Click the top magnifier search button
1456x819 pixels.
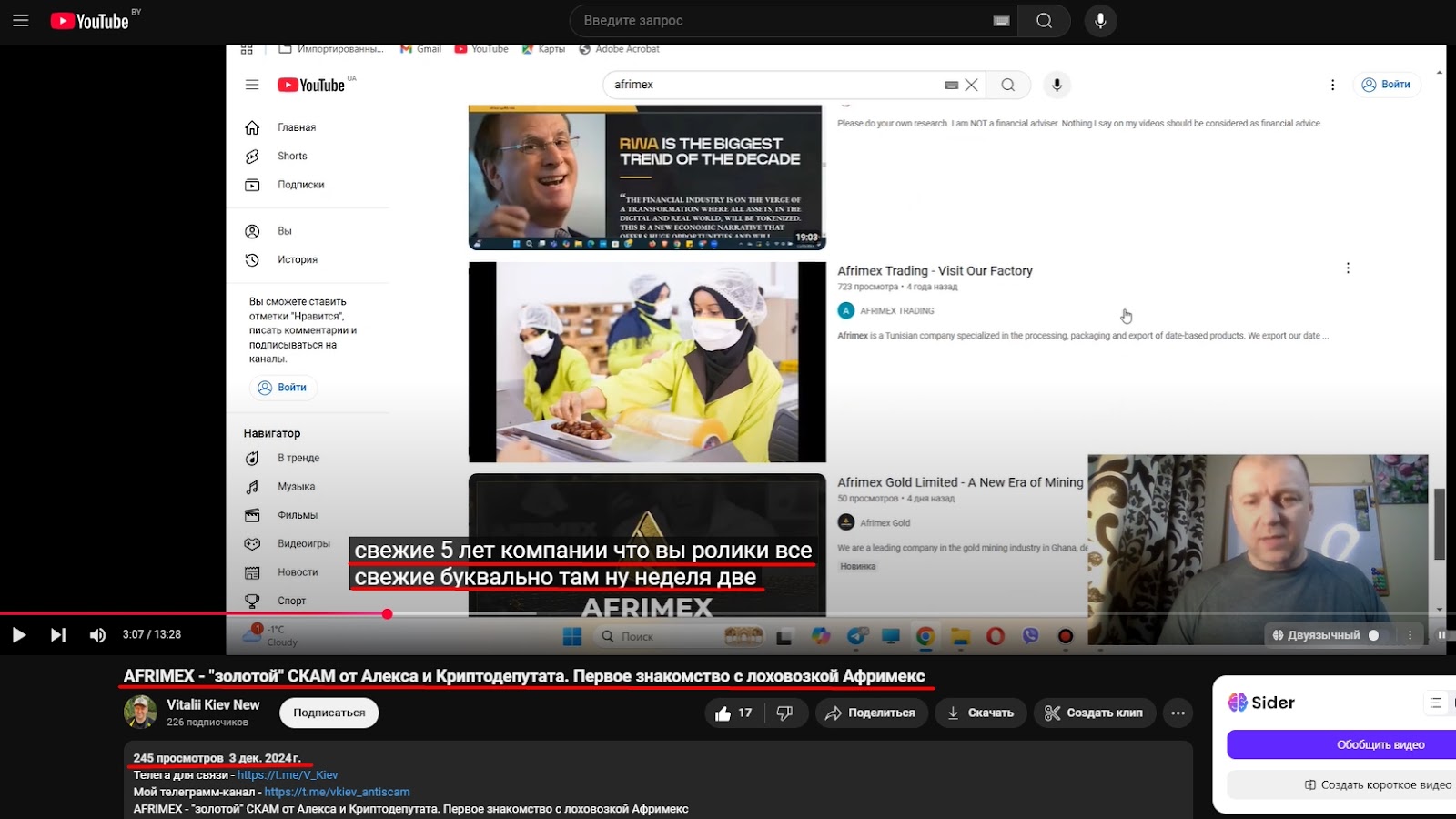(x=1045, y=21)
